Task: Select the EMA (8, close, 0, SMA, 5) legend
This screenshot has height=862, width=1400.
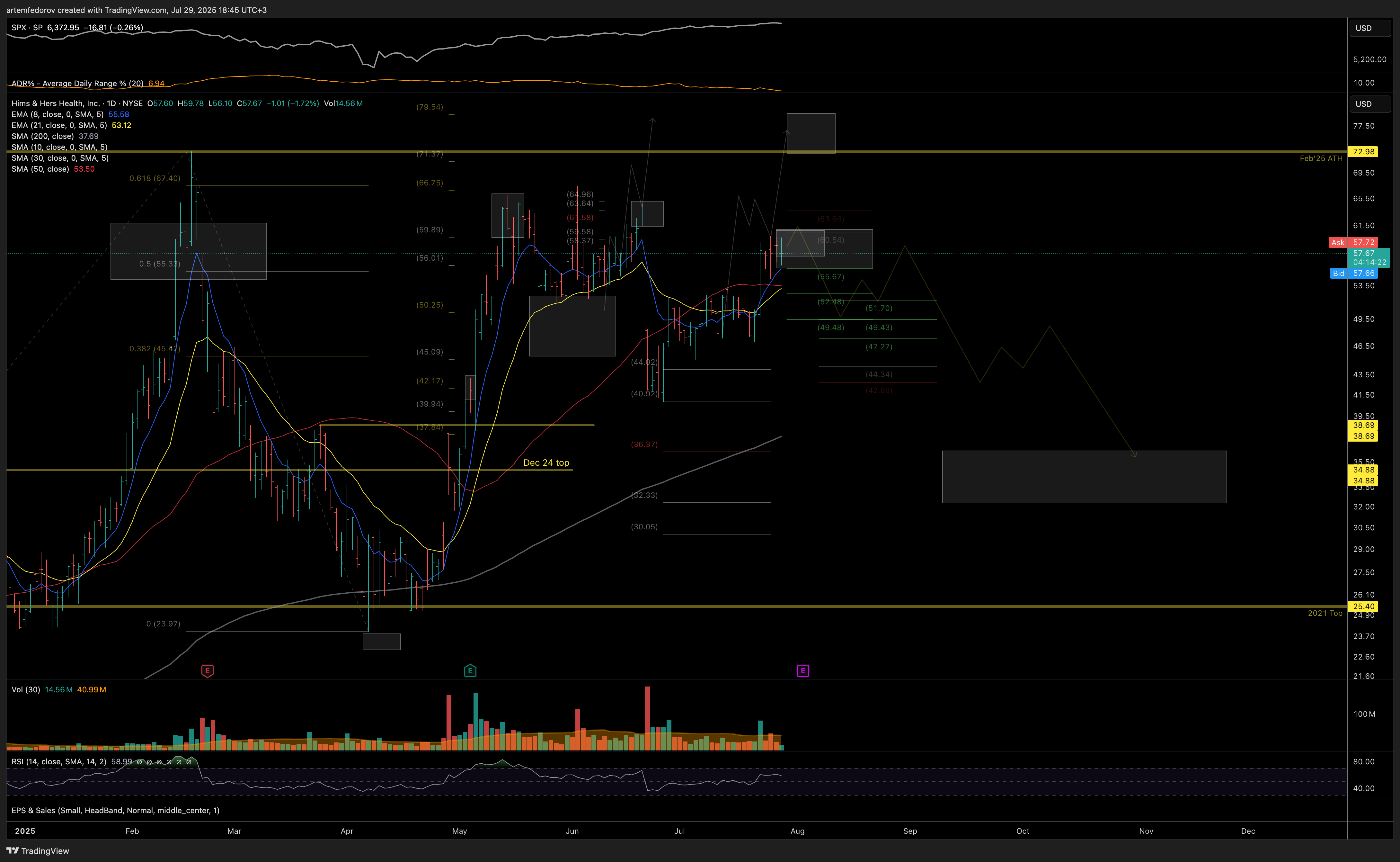Action: (58, 114)
